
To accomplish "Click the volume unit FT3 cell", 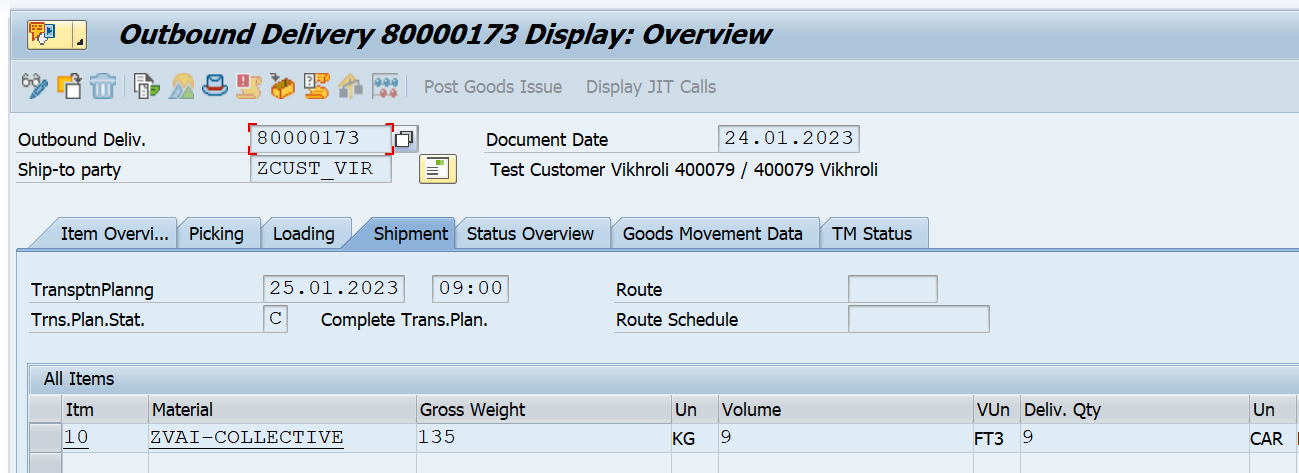I will coord(997,438).
